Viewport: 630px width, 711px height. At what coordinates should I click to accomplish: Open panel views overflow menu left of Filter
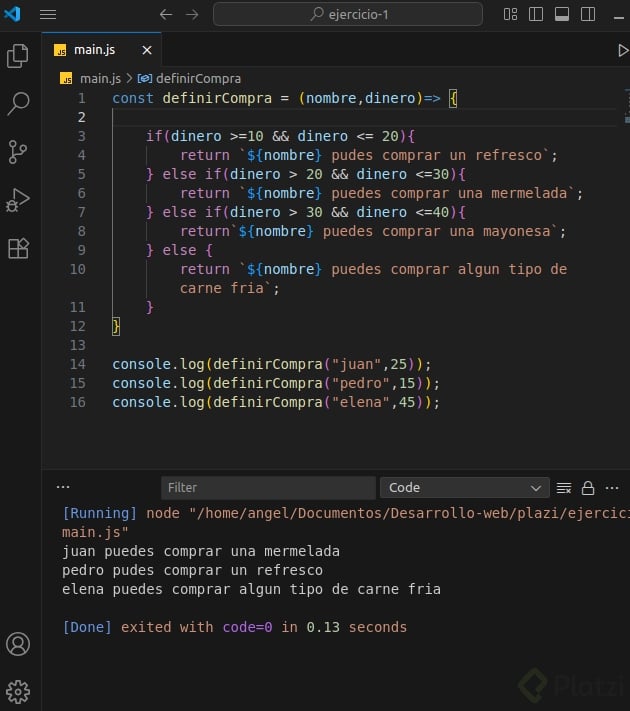tap(63, 487)
